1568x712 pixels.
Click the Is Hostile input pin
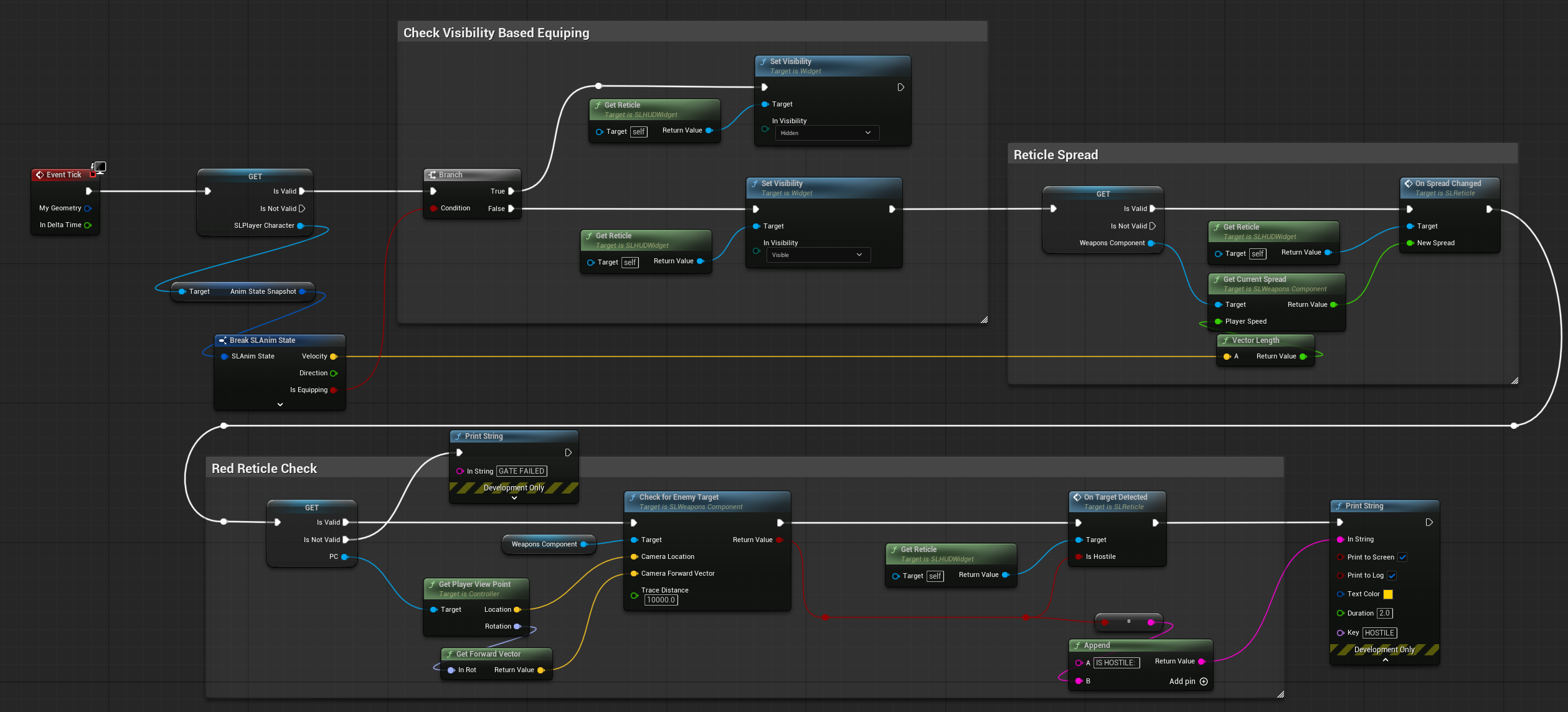1079,557
